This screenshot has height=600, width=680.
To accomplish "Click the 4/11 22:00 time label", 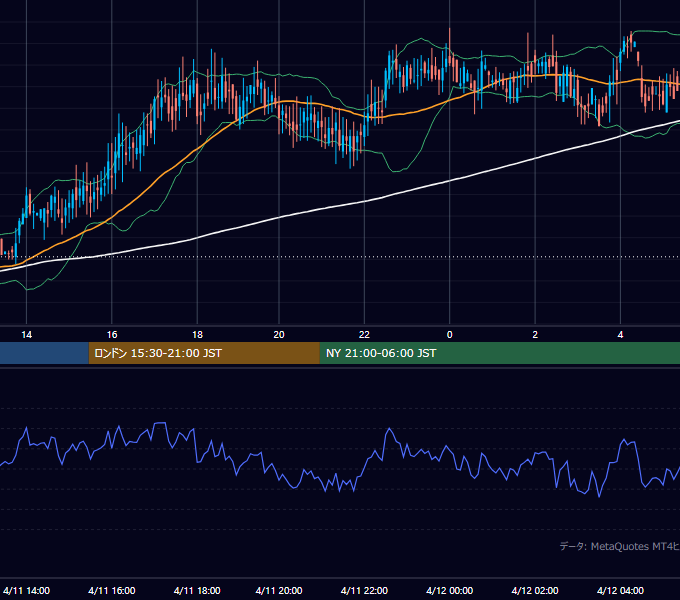I will click(364, 590).
